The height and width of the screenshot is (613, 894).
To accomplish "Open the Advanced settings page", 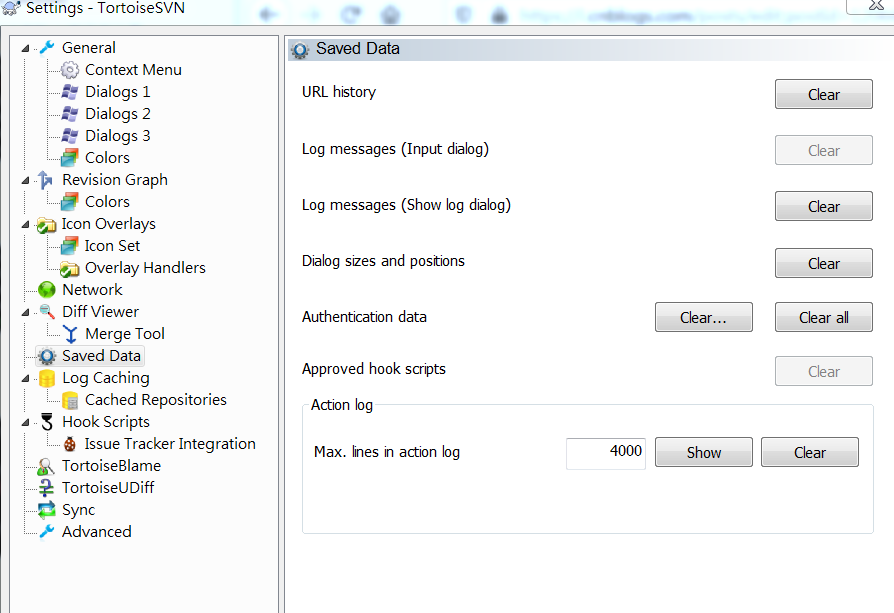I will [x=97, y=531].
